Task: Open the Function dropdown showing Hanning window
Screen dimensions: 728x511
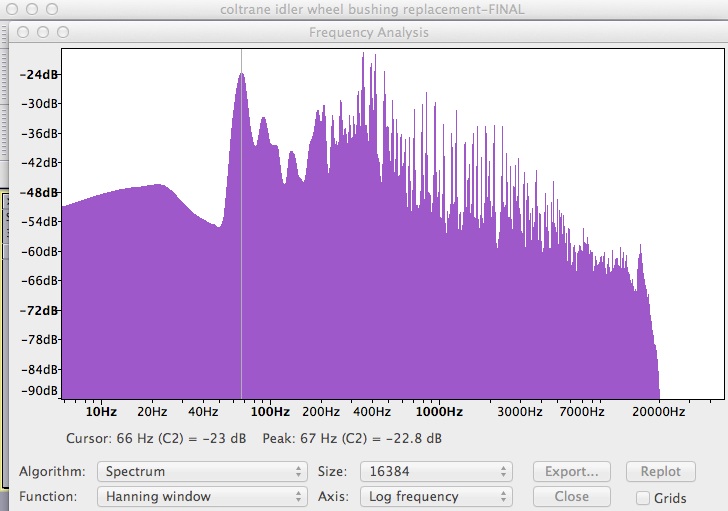Action: 202,497
